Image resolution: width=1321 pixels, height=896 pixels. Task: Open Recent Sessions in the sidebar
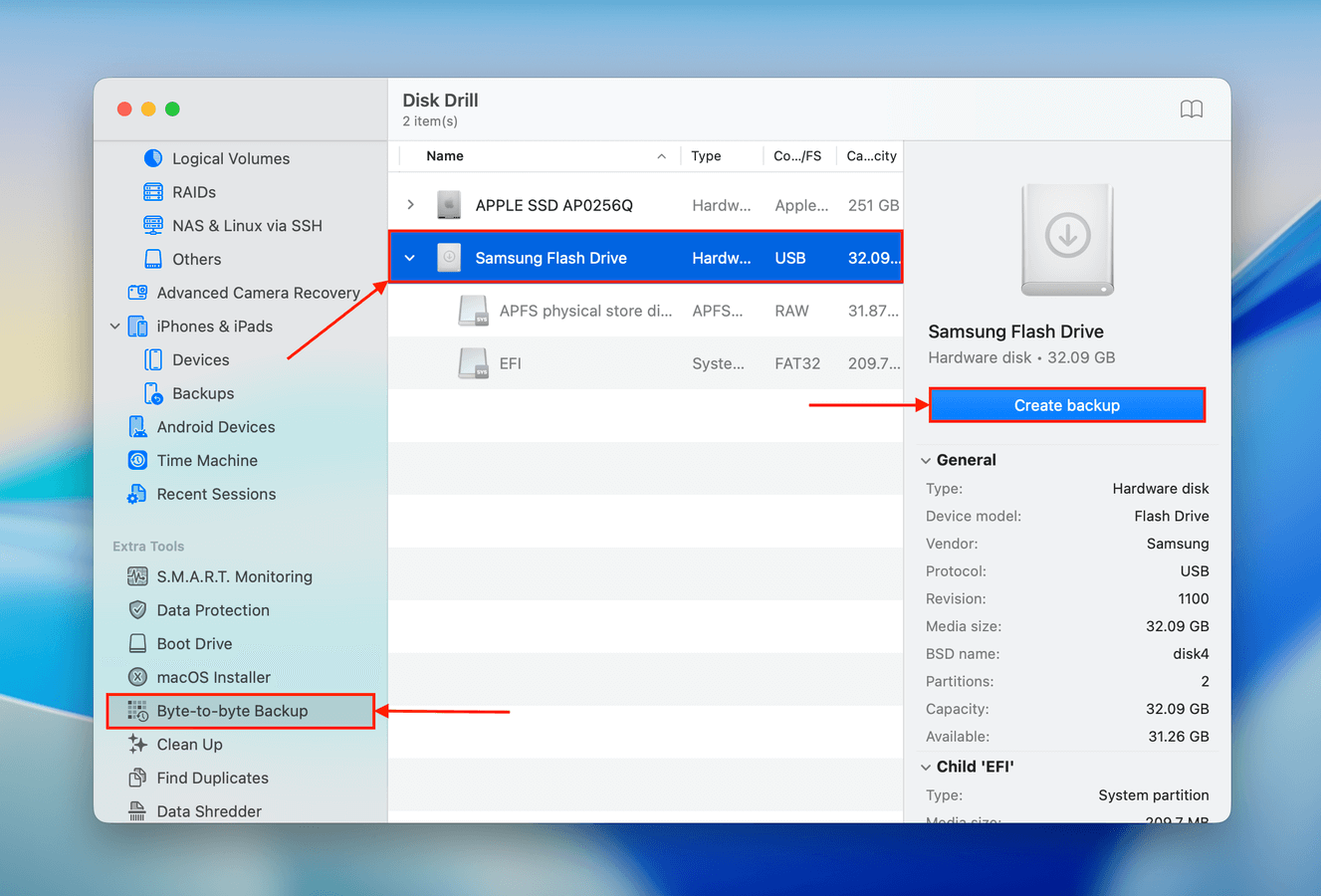click(216, 494)
